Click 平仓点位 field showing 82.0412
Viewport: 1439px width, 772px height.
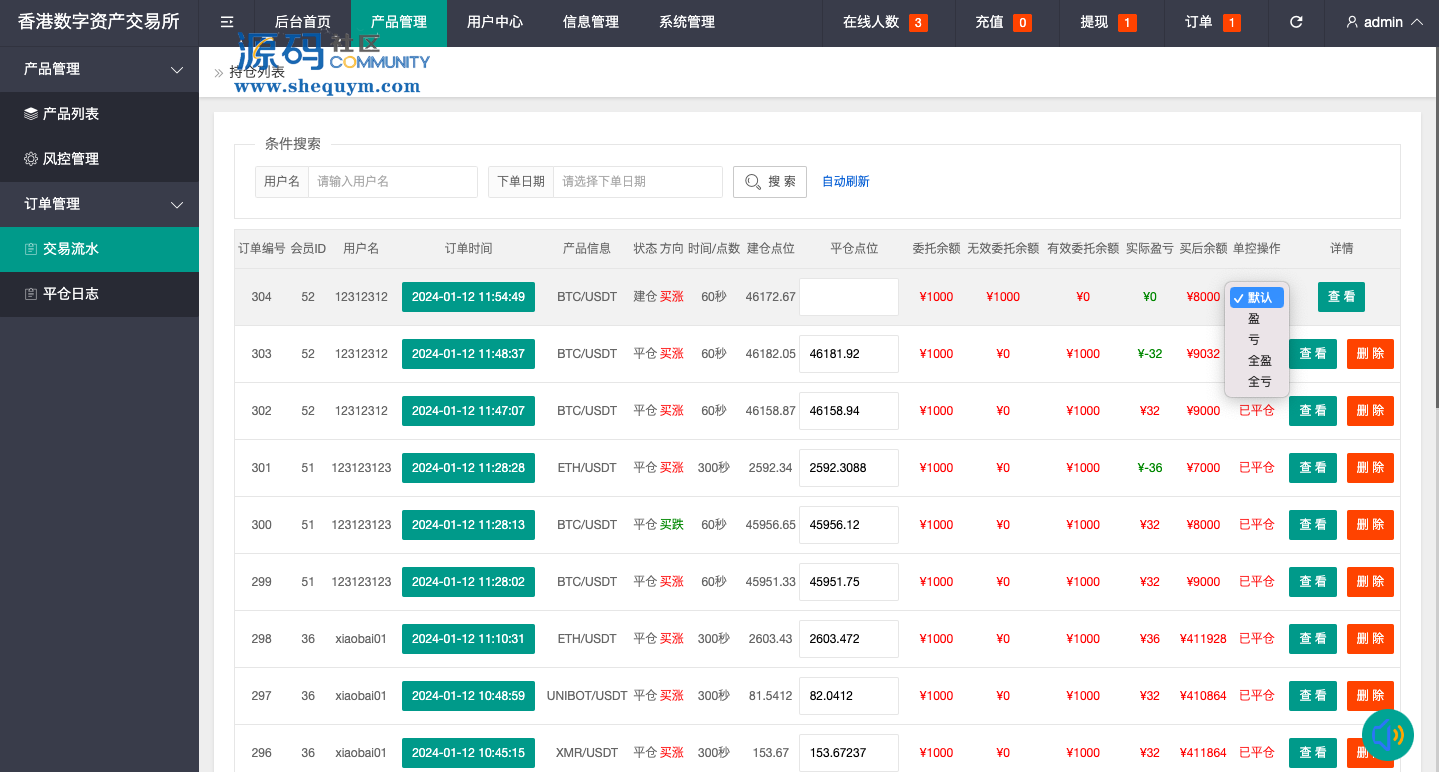[849, 696]
